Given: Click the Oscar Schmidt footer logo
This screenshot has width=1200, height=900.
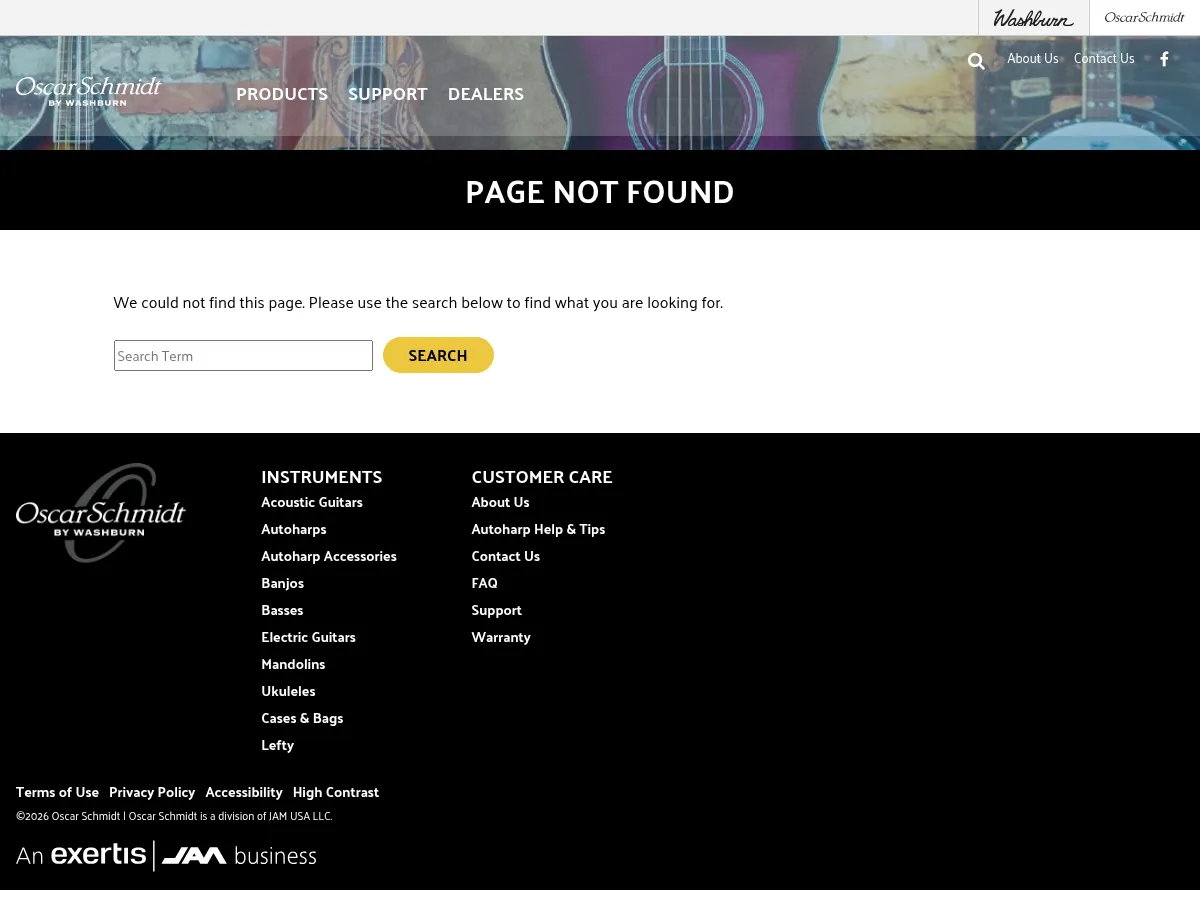Looking at the screenshot, I should pos(101,513).
